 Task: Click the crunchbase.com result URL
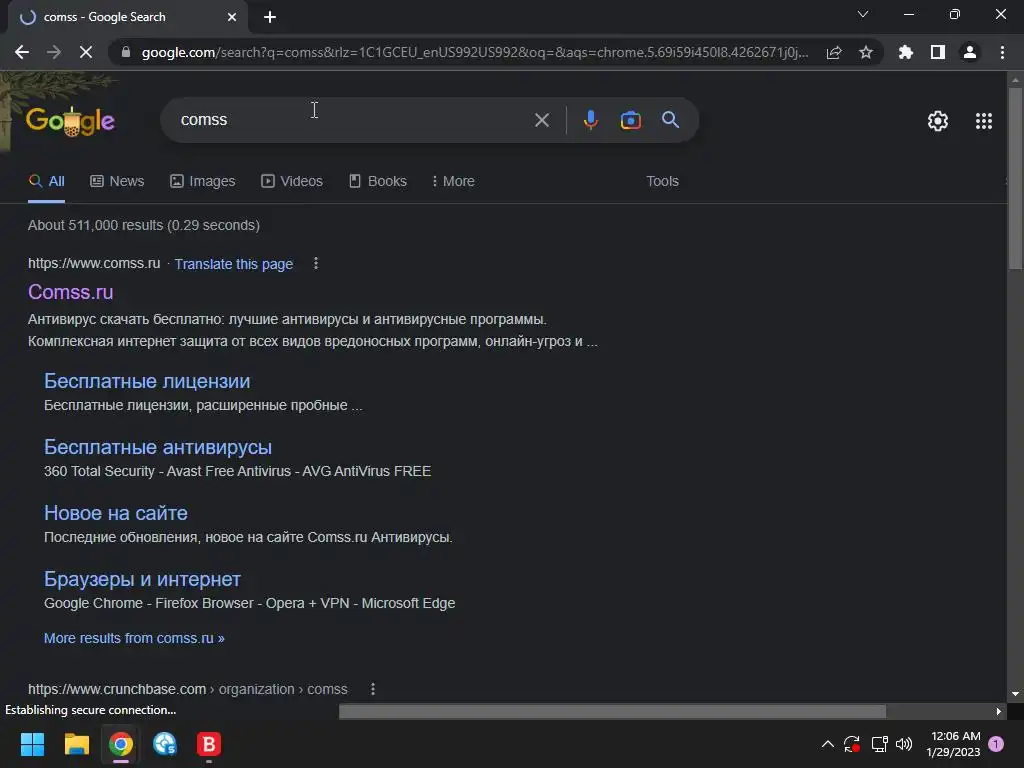click(187, 689)
